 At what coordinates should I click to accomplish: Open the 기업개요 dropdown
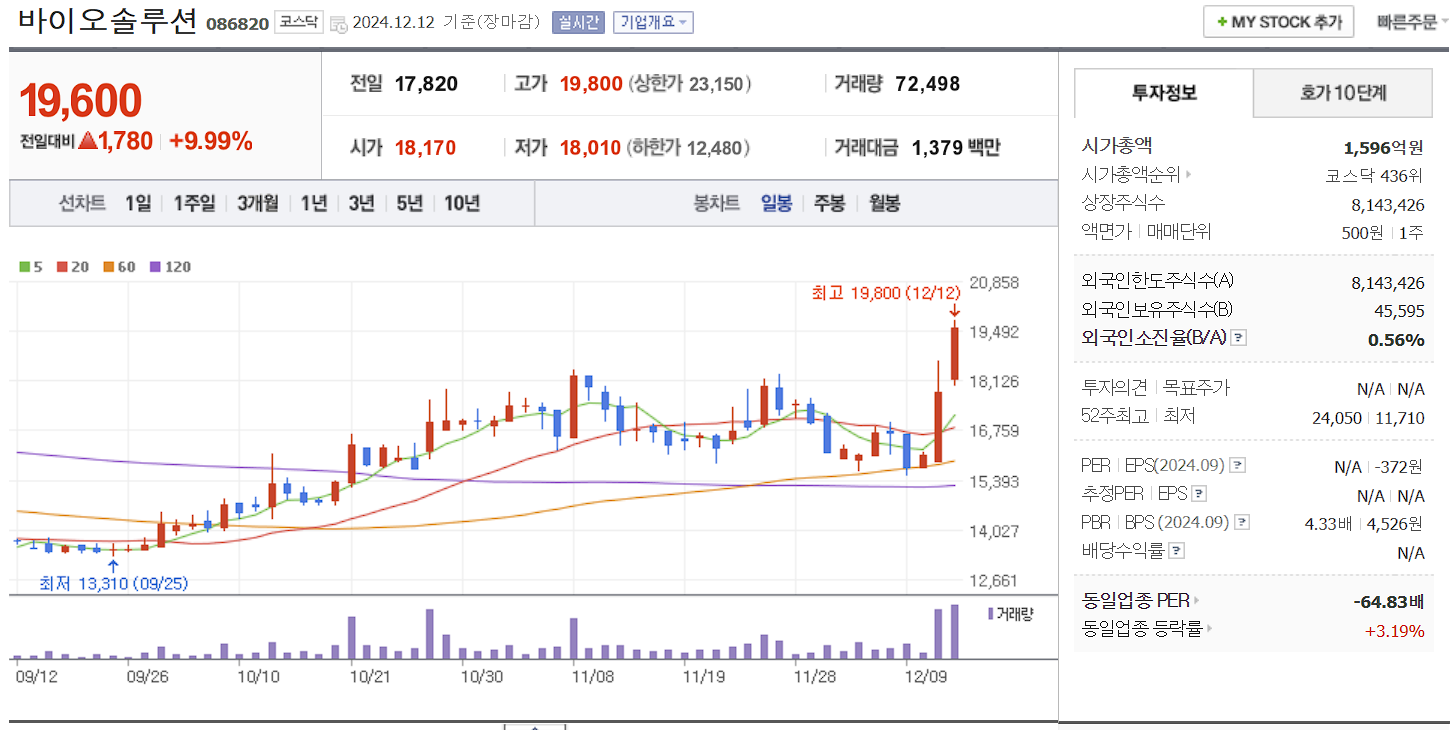[652, 21]
